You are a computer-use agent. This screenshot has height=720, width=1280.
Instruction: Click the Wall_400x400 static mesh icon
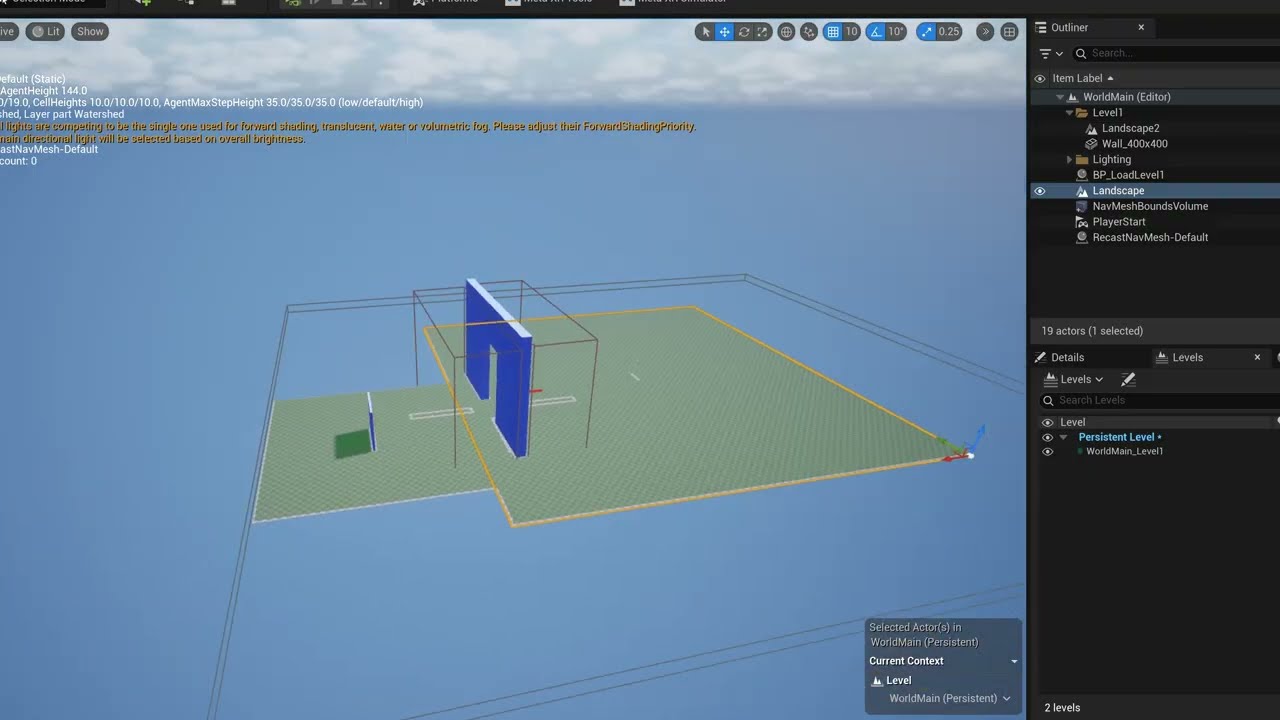click(1091, 144)
